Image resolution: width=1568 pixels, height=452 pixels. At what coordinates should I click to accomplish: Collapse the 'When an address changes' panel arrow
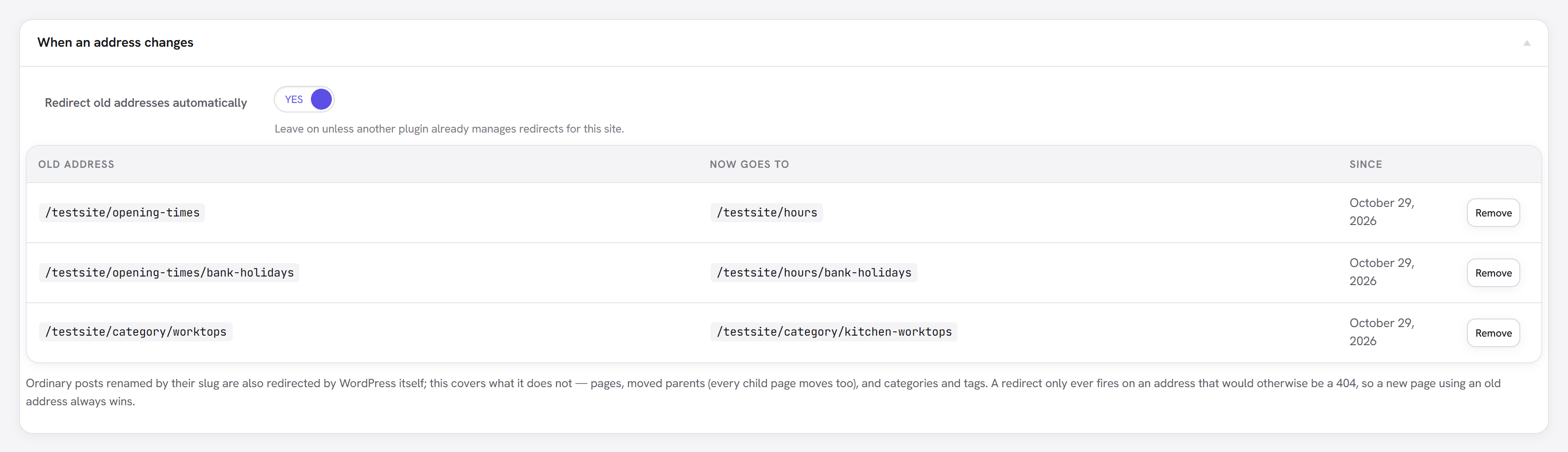[x=1527, y=43]
